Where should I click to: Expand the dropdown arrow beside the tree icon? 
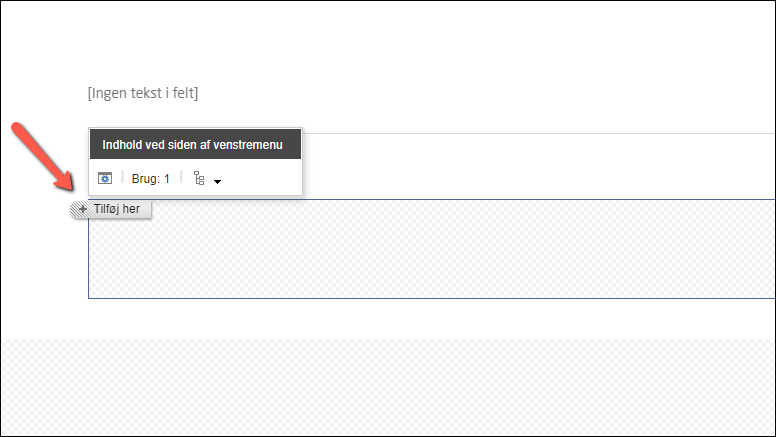[217, 182]
